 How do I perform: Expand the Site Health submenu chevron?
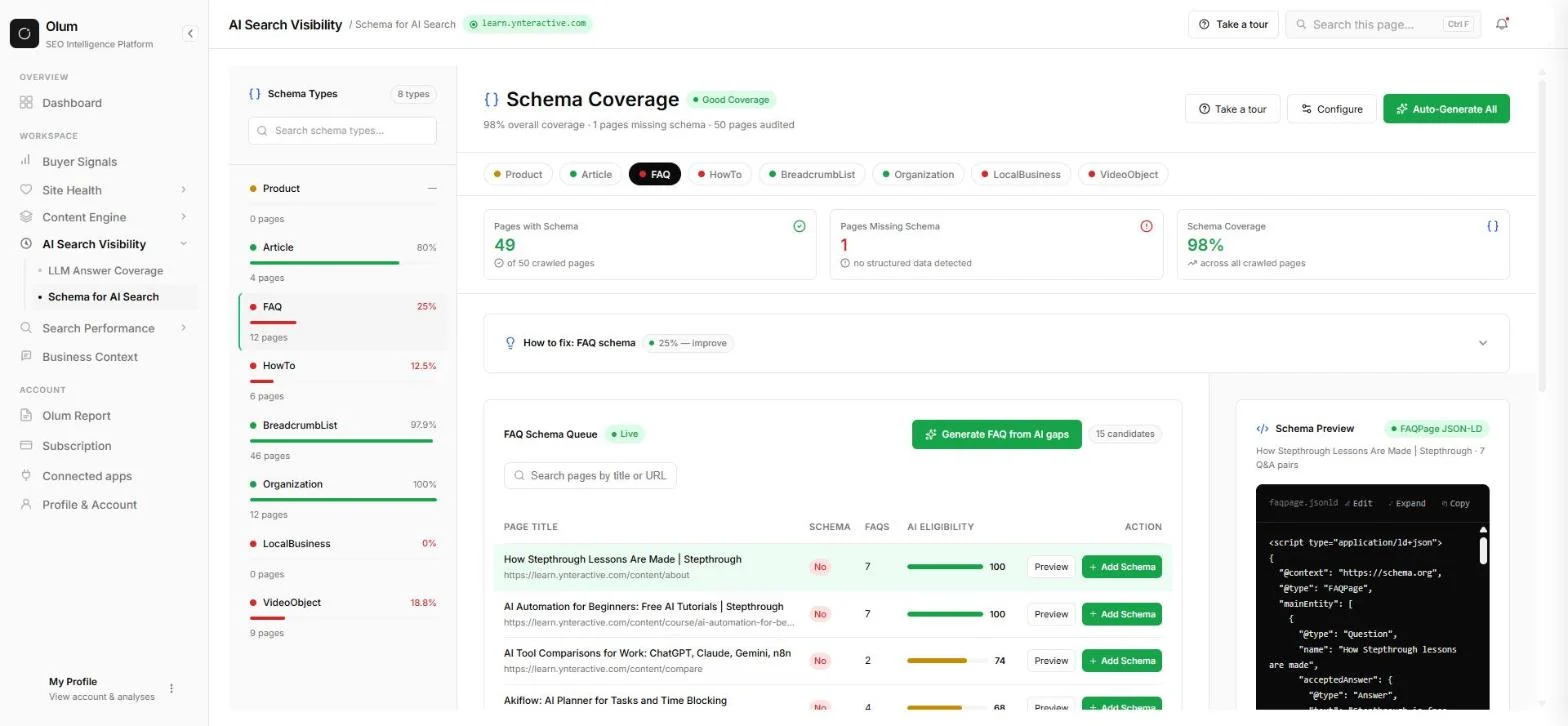[183, 190]
